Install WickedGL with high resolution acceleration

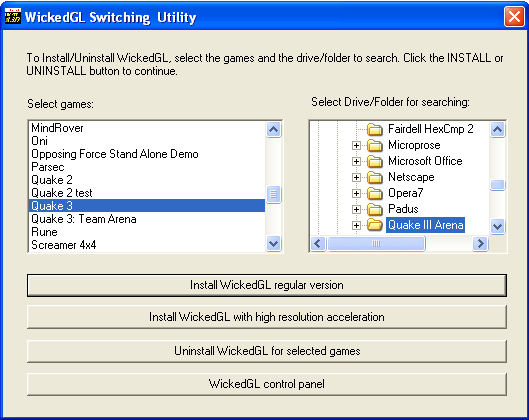coord(267,317)
